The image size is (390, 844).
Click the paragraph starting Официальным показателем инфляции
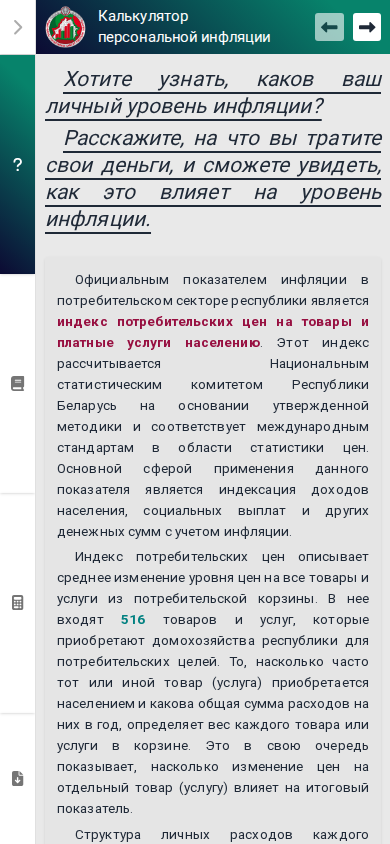[x=214, y=406]
